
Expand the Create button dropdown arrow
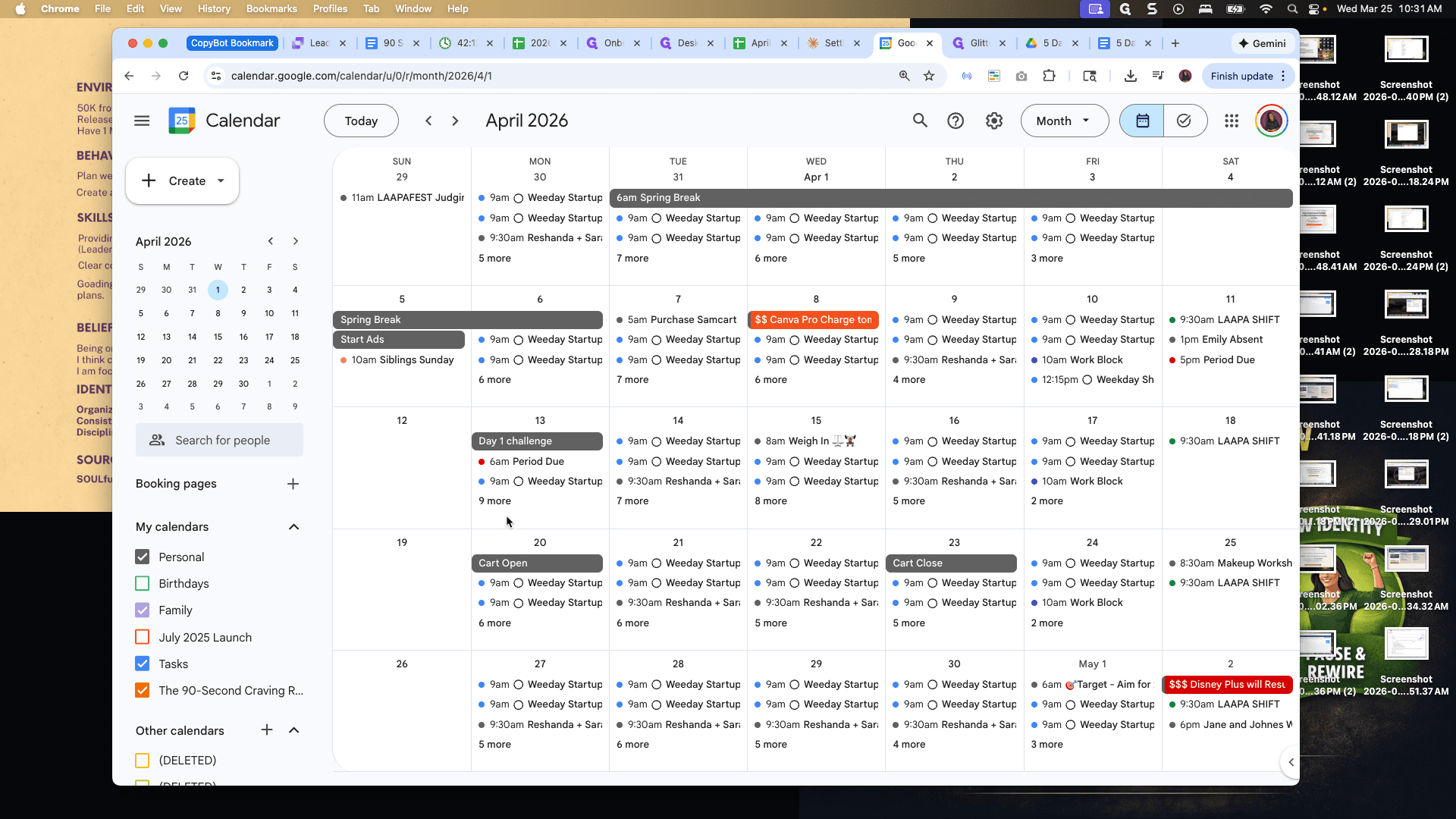pos(221,180)
